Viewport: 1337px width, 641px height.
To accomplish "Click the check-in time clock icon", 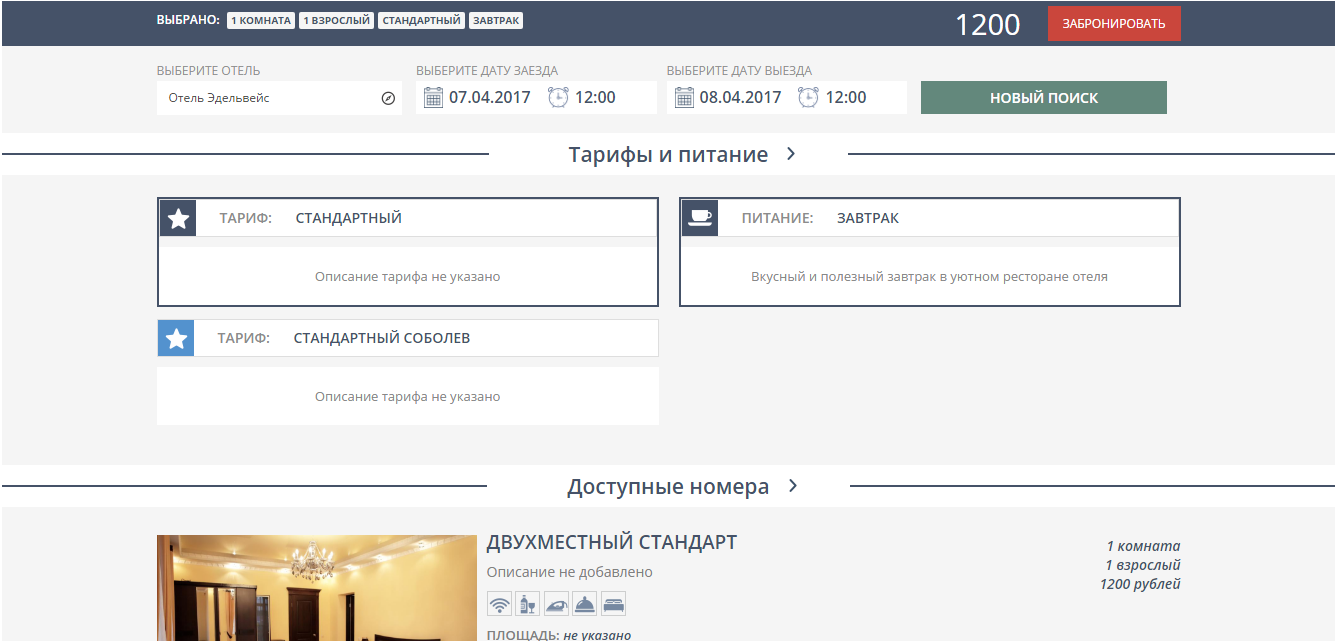I will (558, 98).
